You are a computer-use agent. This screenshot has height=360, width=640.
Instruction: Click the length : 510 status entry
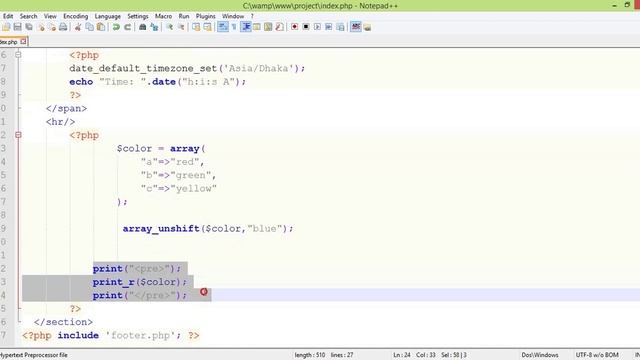pos(310,355)
